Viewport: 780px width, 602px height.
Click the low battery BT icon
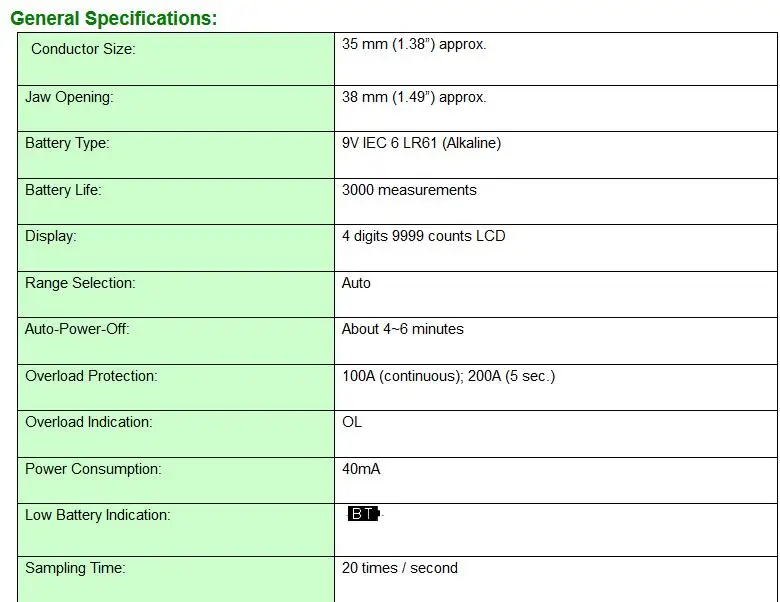point(365,514)
